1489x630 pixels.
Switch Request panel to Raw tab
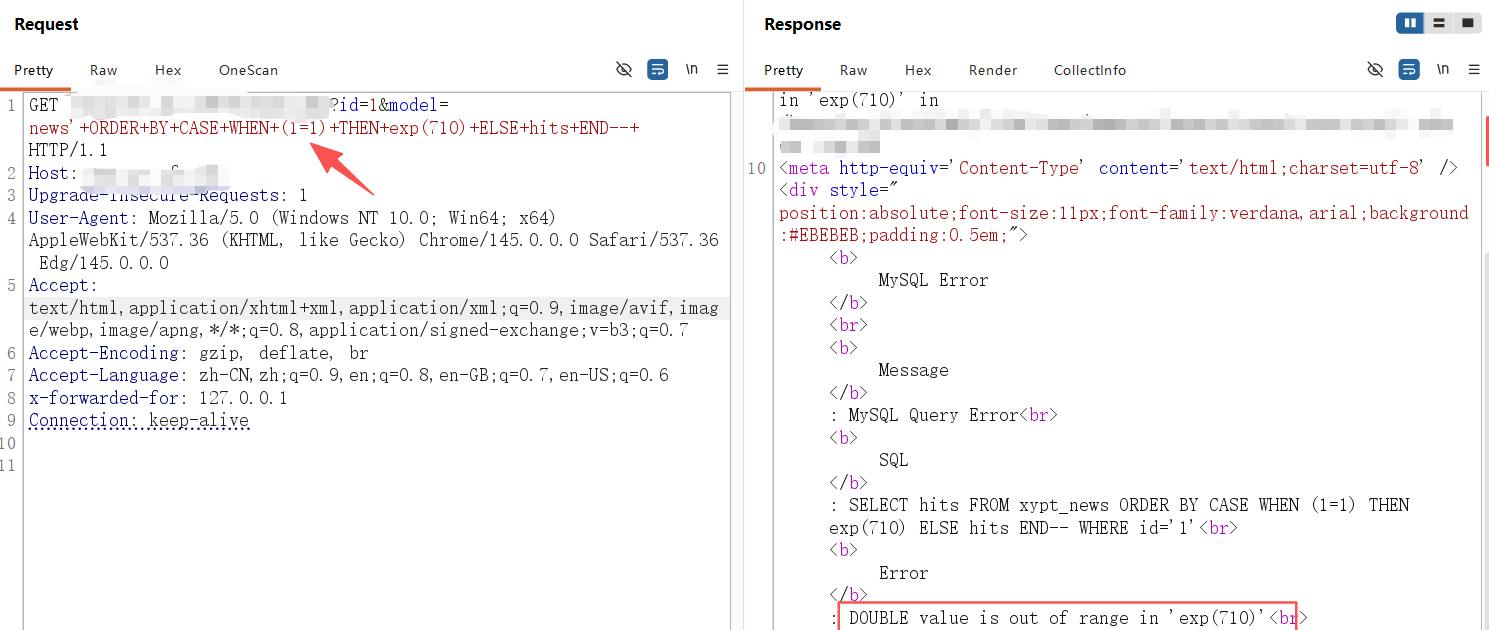103,70
